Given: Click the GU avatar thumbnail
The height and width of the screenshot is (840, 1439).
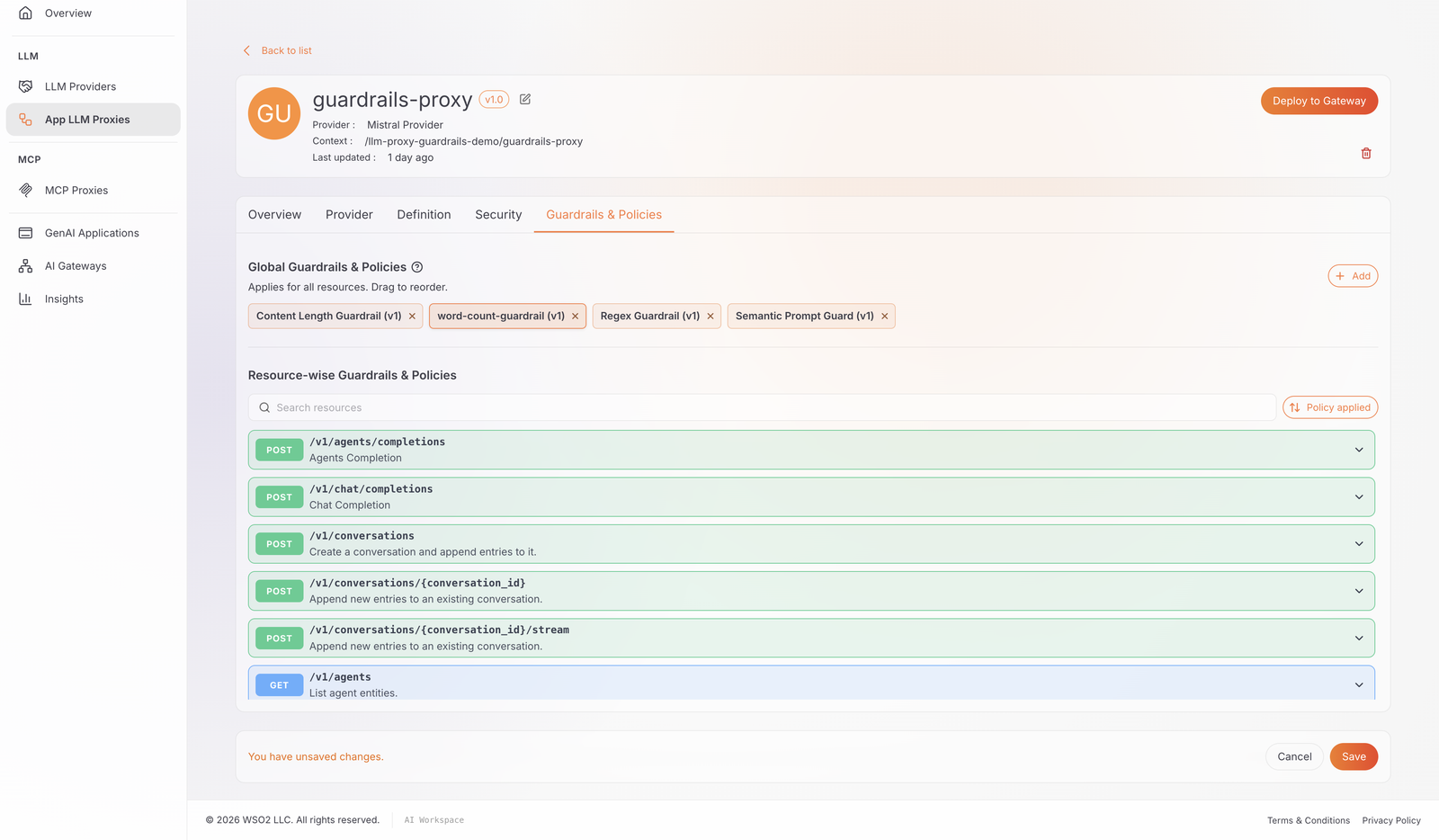Looking at the screenshot, I should tap(274, 113).
